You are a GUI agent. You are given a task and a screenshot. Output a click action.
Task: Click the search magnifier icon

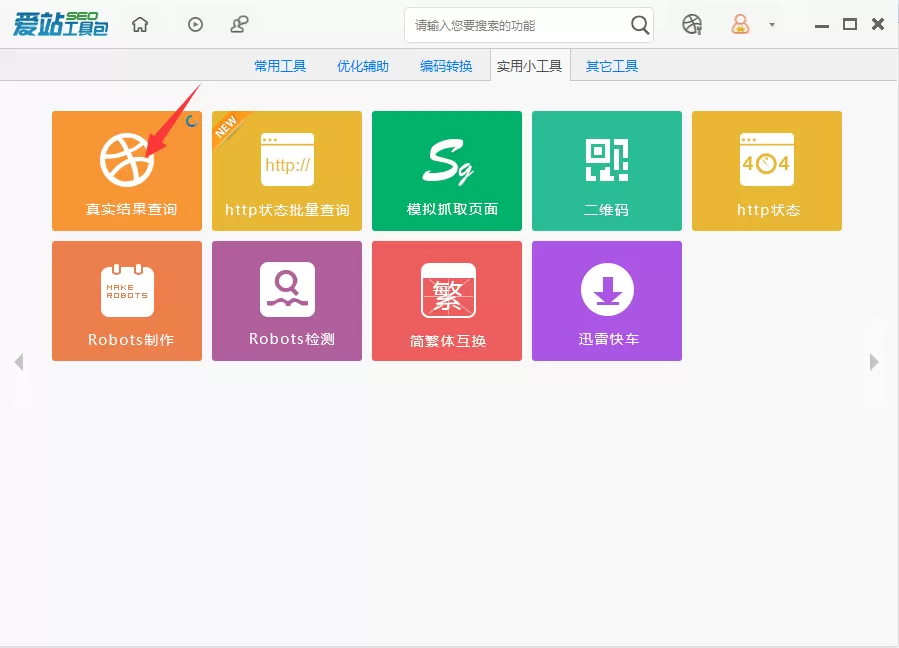640,25
